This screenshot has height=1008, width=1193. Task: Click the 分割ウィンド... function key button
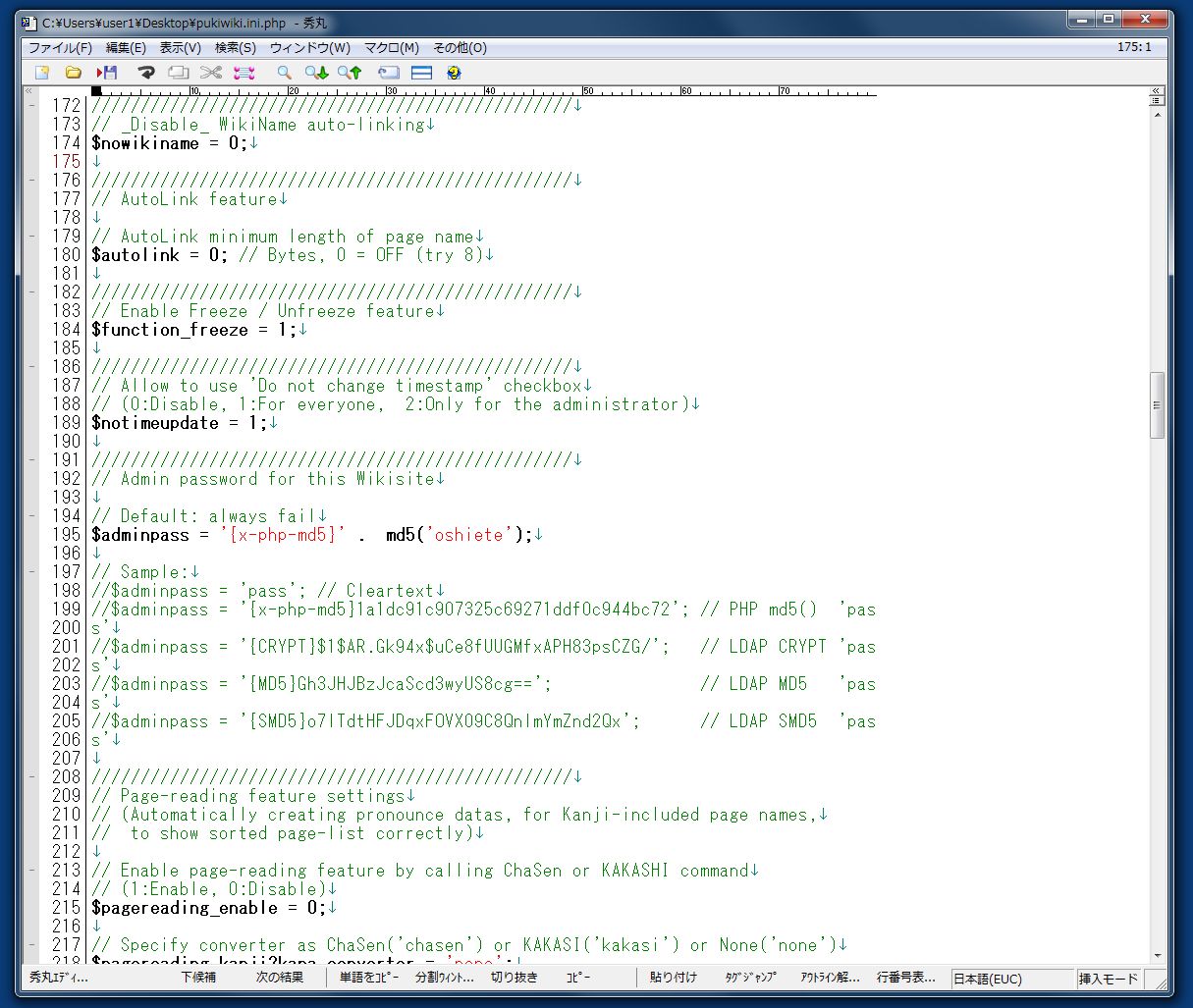point(444,978)
